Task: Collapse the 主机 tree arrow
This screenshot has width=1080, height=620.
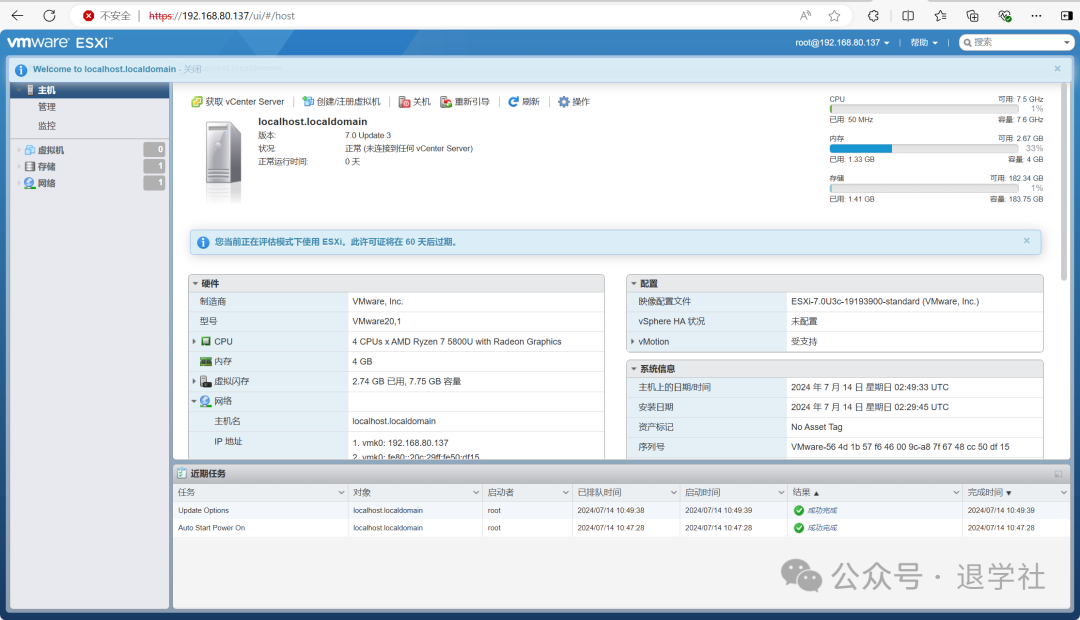Action: [x=19, y=90]
